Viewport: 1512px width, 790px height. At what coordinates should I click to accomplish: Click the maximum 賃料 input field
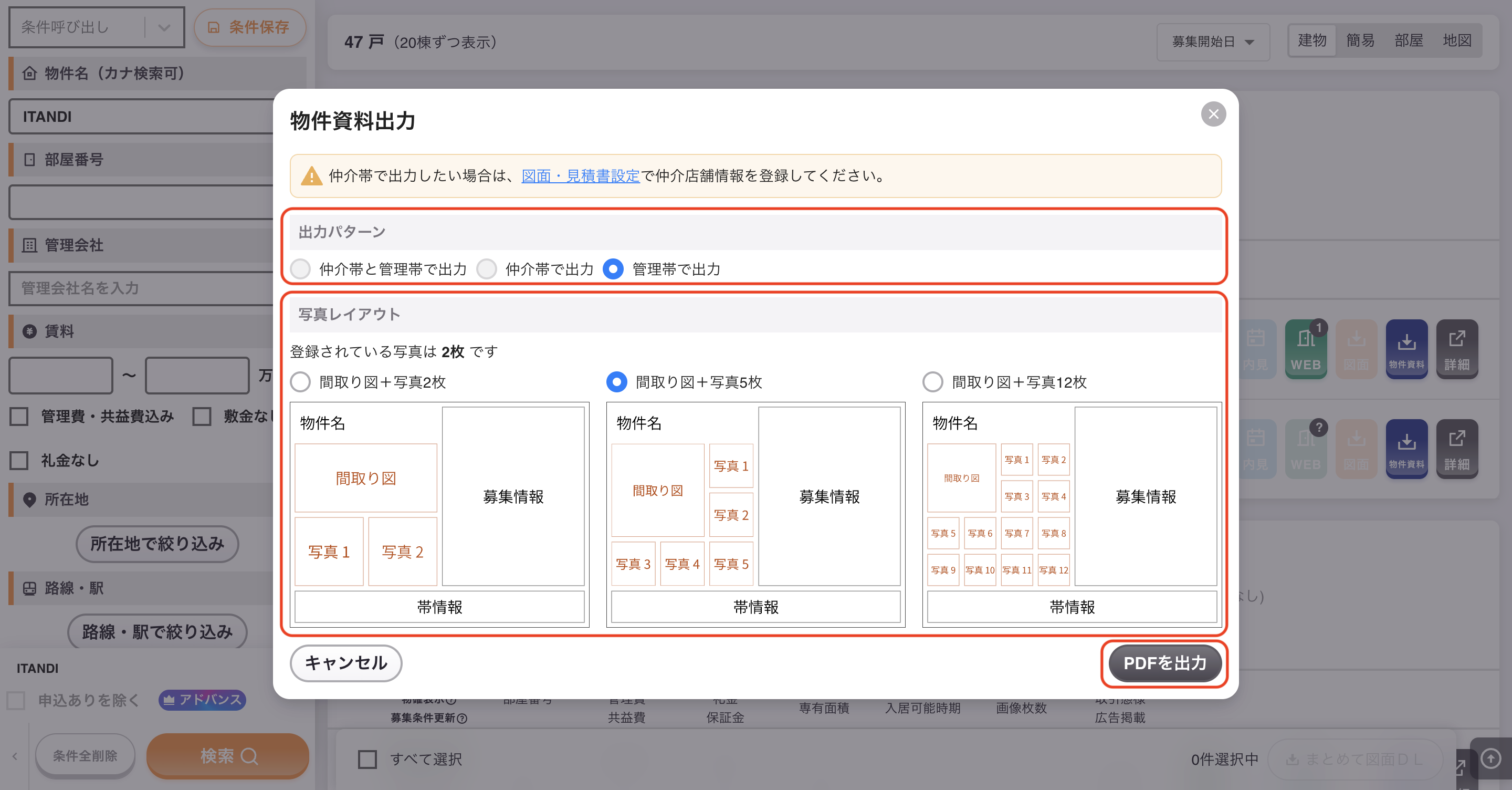197,376
